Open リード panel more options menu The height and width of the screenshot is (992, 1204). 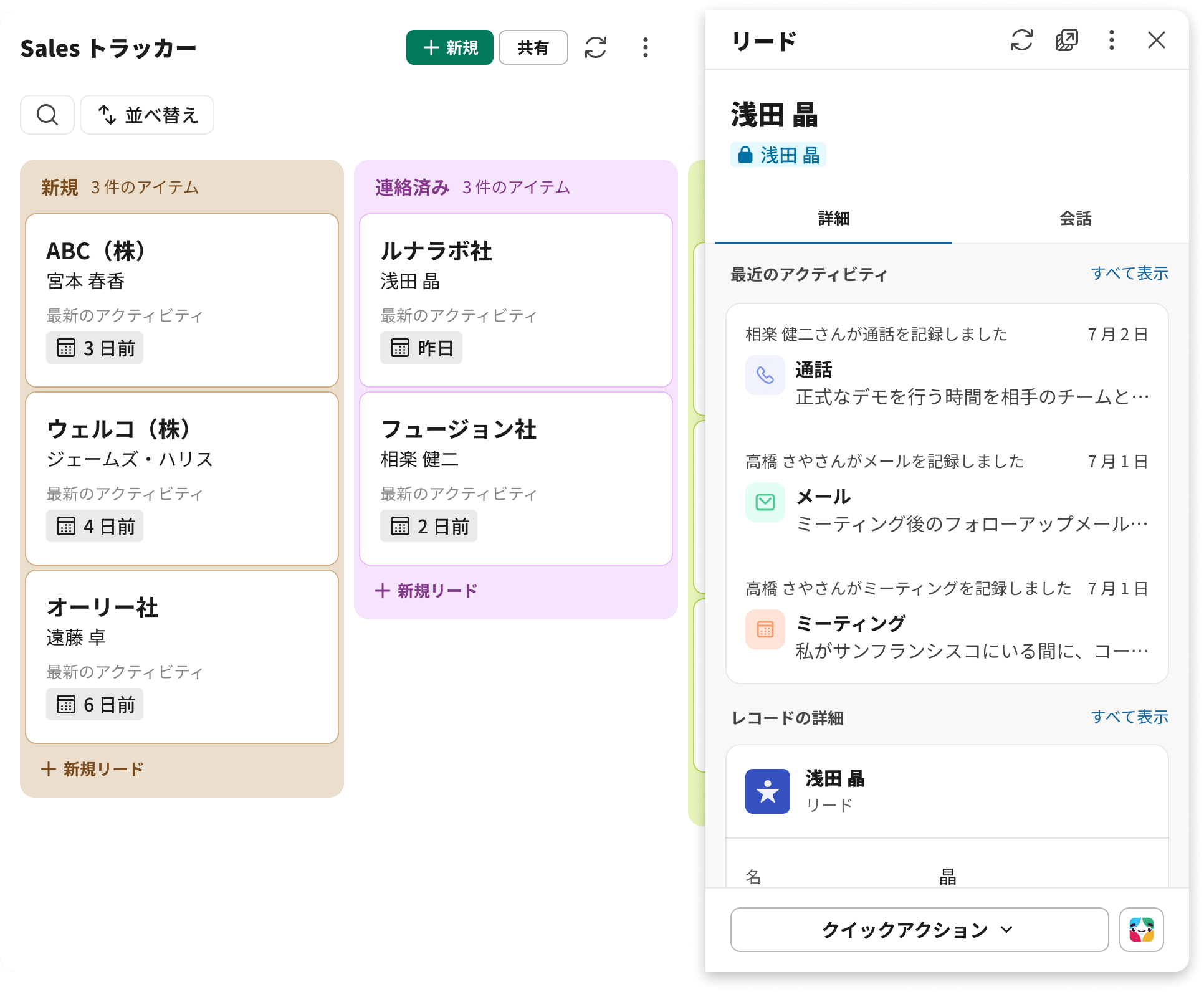(x=1112, y=41)
